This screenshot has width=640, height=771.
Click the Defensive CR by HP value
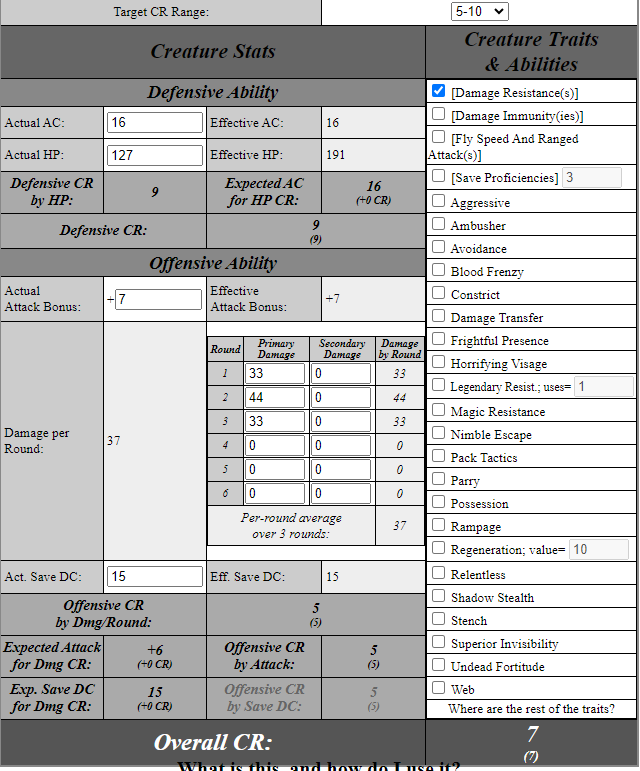click(155, 192)
